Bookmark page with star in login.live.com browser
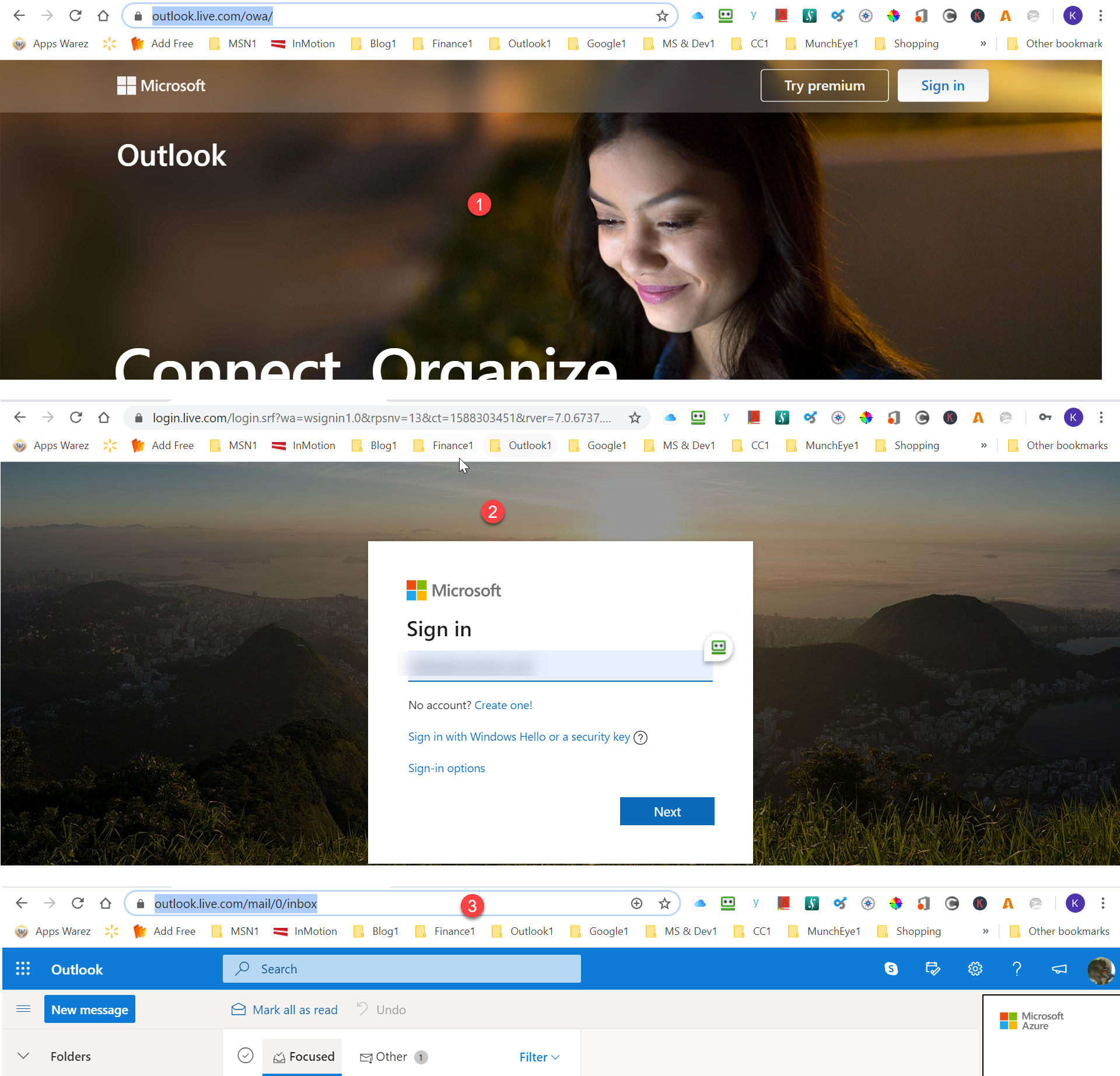 coord(635,418)
